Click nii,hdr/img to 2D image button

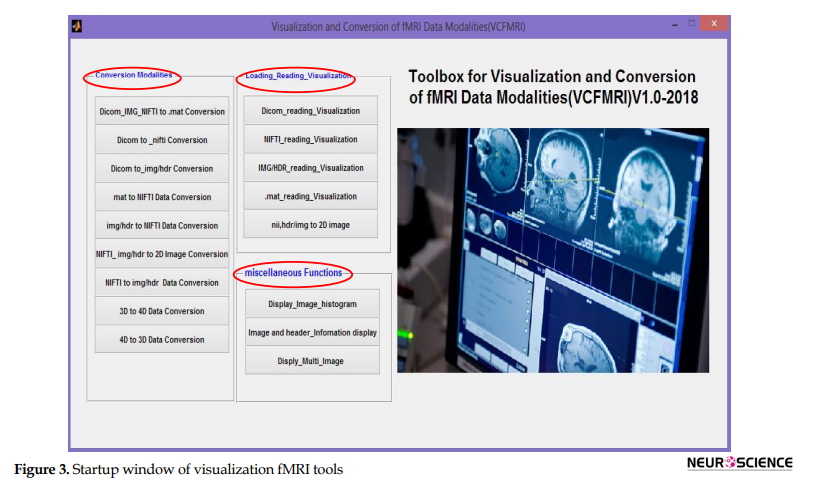point(311,225)
